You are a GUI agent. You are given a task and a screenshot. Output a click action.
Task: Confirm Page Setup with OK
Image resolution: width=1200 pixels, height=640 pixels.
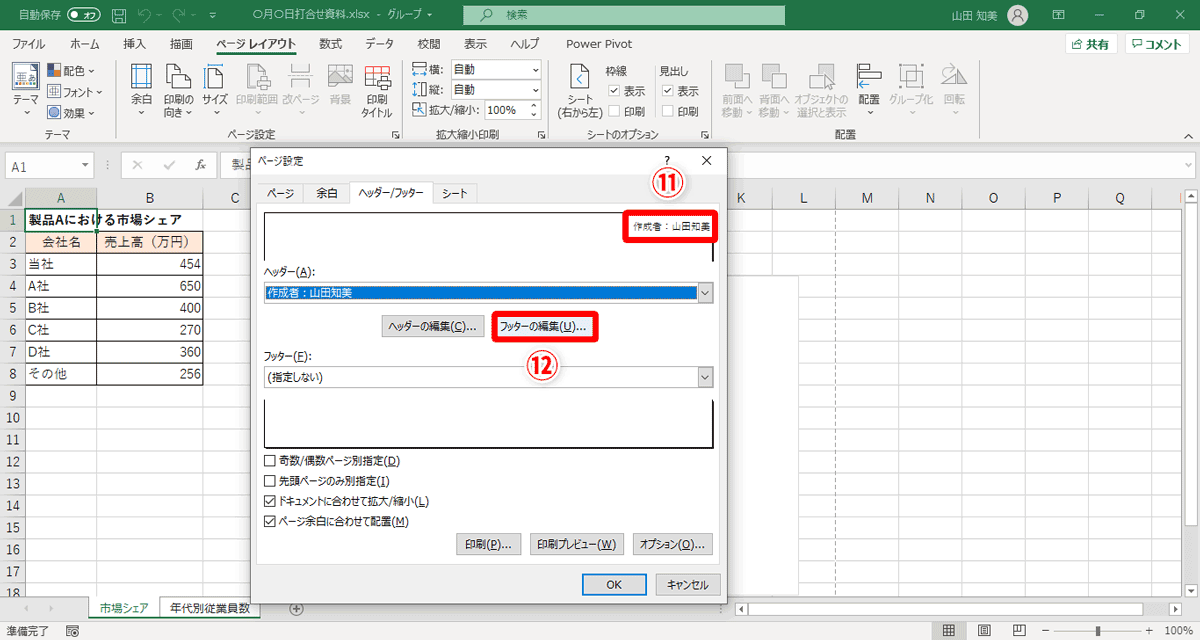(x=614, y=585)
